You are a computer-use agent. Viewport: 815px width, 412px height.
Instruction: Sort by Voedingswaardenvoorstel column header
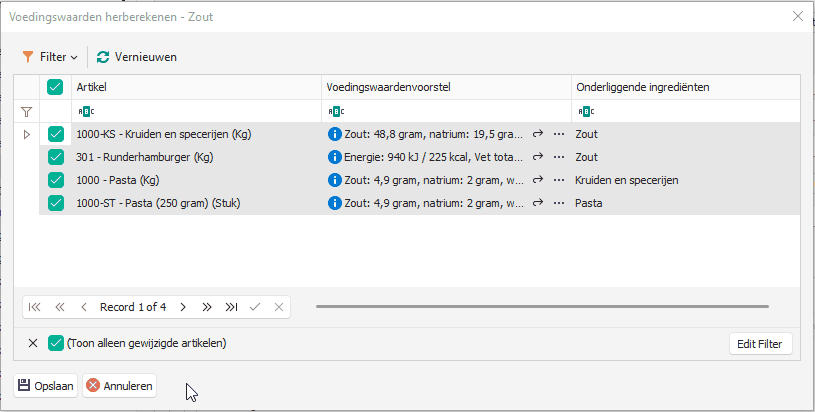445,87
